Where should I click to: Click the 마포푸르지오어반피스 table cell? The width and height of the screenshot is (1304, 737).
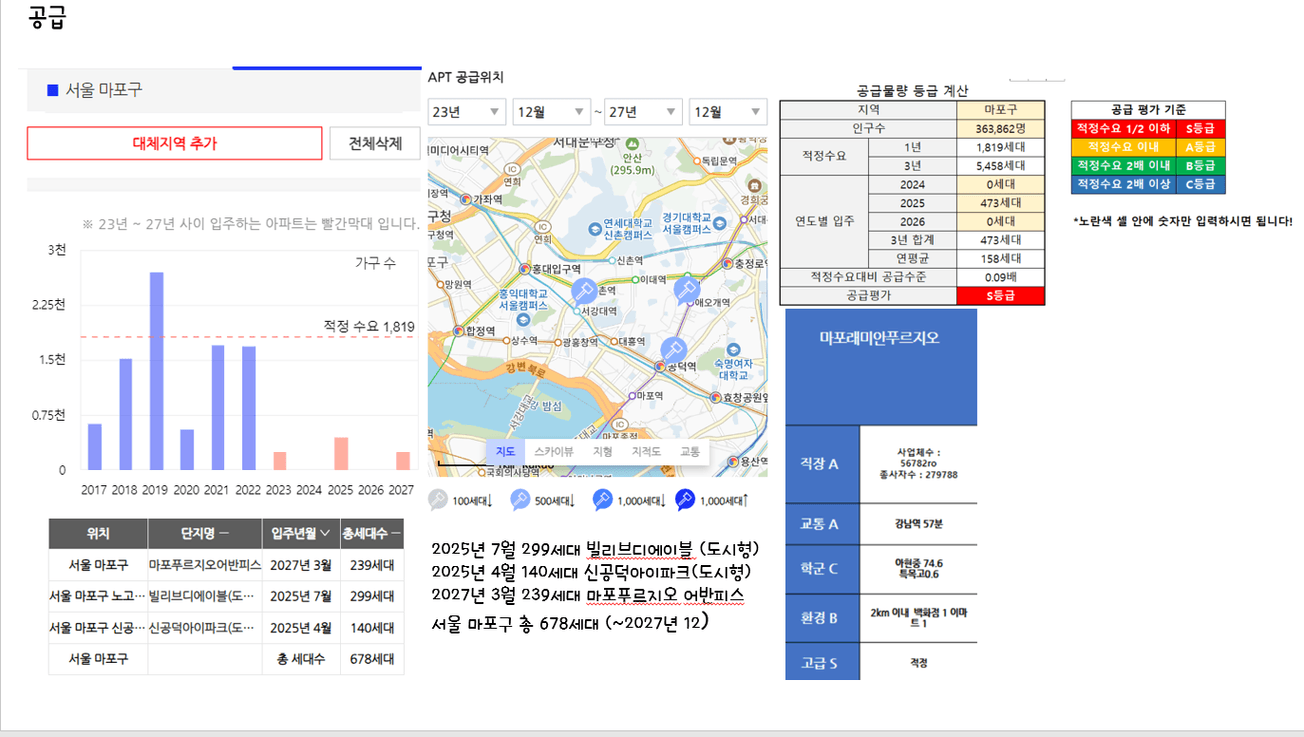point(205,565)
